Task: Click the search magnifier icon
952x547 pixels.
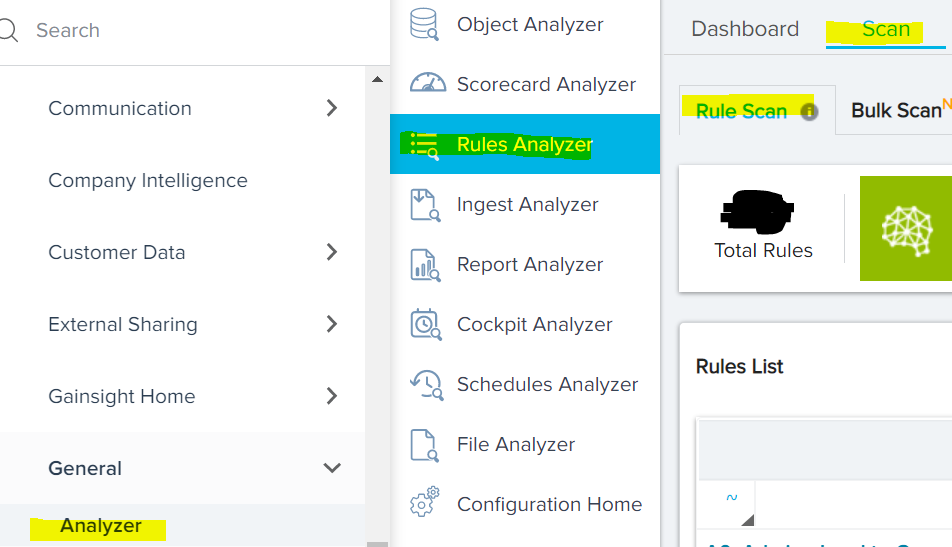Action: (8, 30)
